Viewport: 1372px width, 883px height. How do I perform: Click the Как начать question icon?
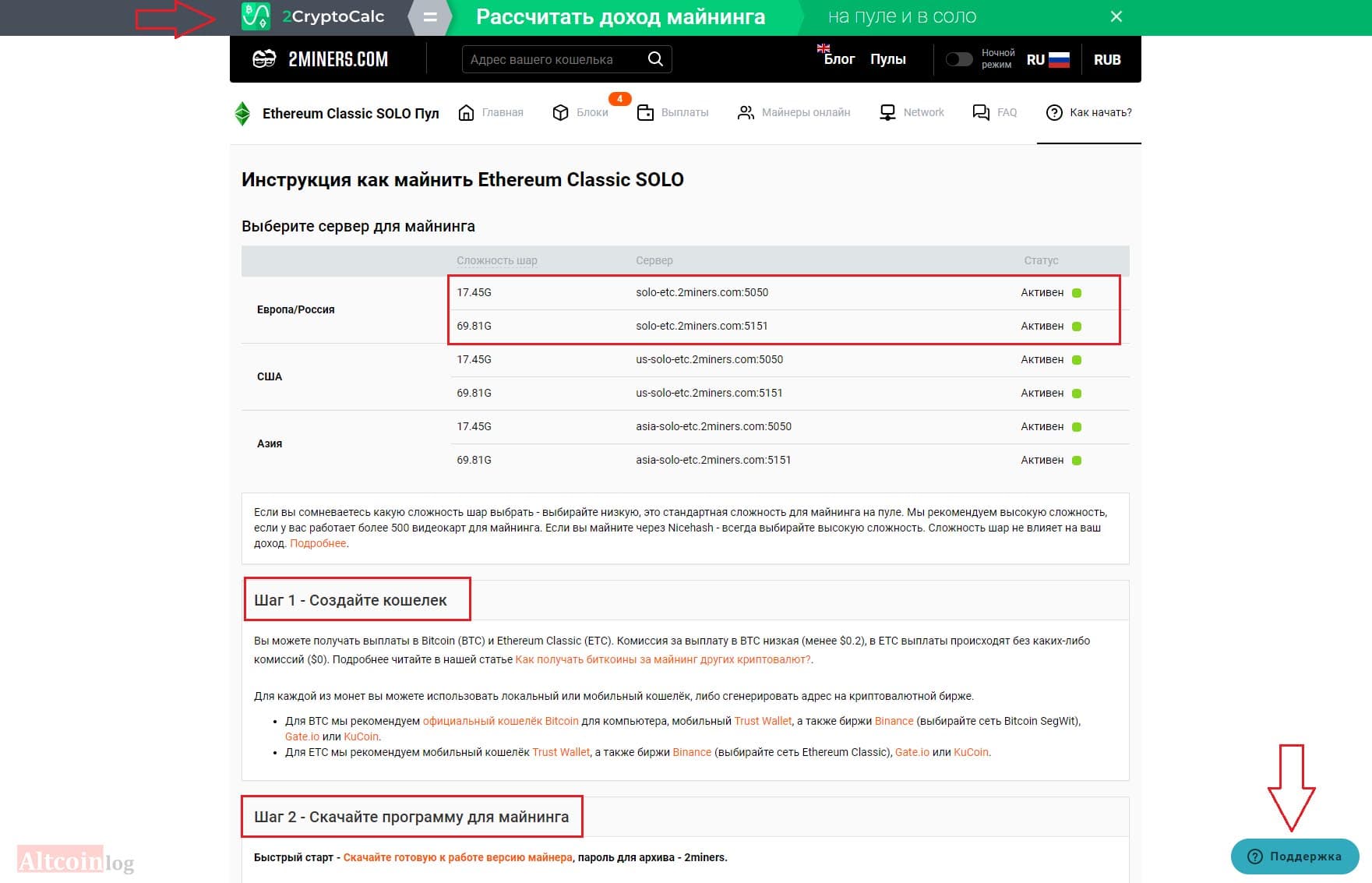click(x=1054, y=112)
